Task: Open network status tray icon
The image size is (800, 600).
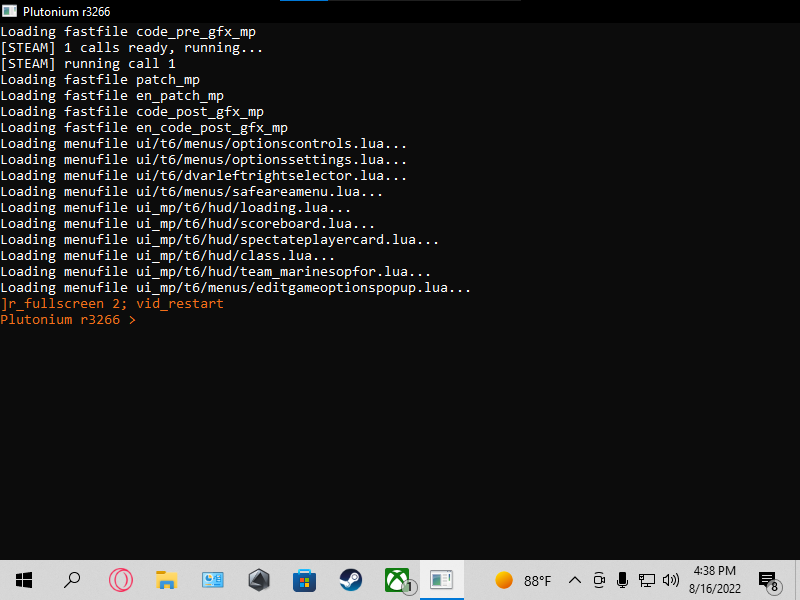Action: (x=646, y=580)
